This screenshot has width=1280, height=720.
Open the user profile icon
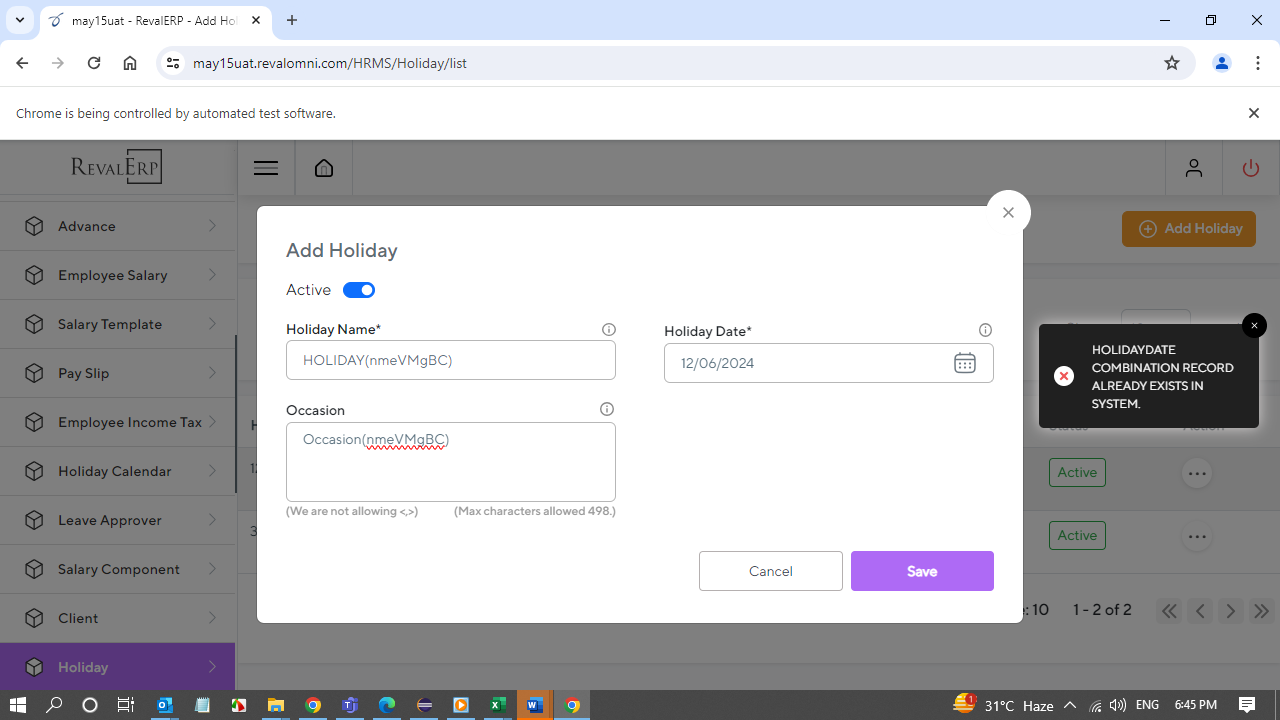[1193, 168]
